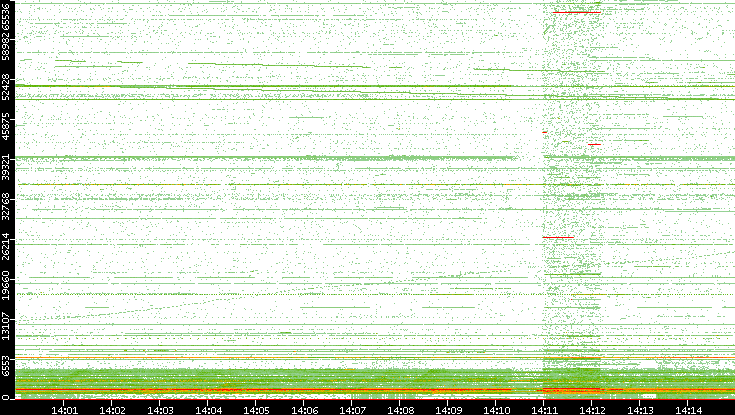The image size is (735, 415).
Task: Select the 32768 vertical axis label
Action: point(7,206)
